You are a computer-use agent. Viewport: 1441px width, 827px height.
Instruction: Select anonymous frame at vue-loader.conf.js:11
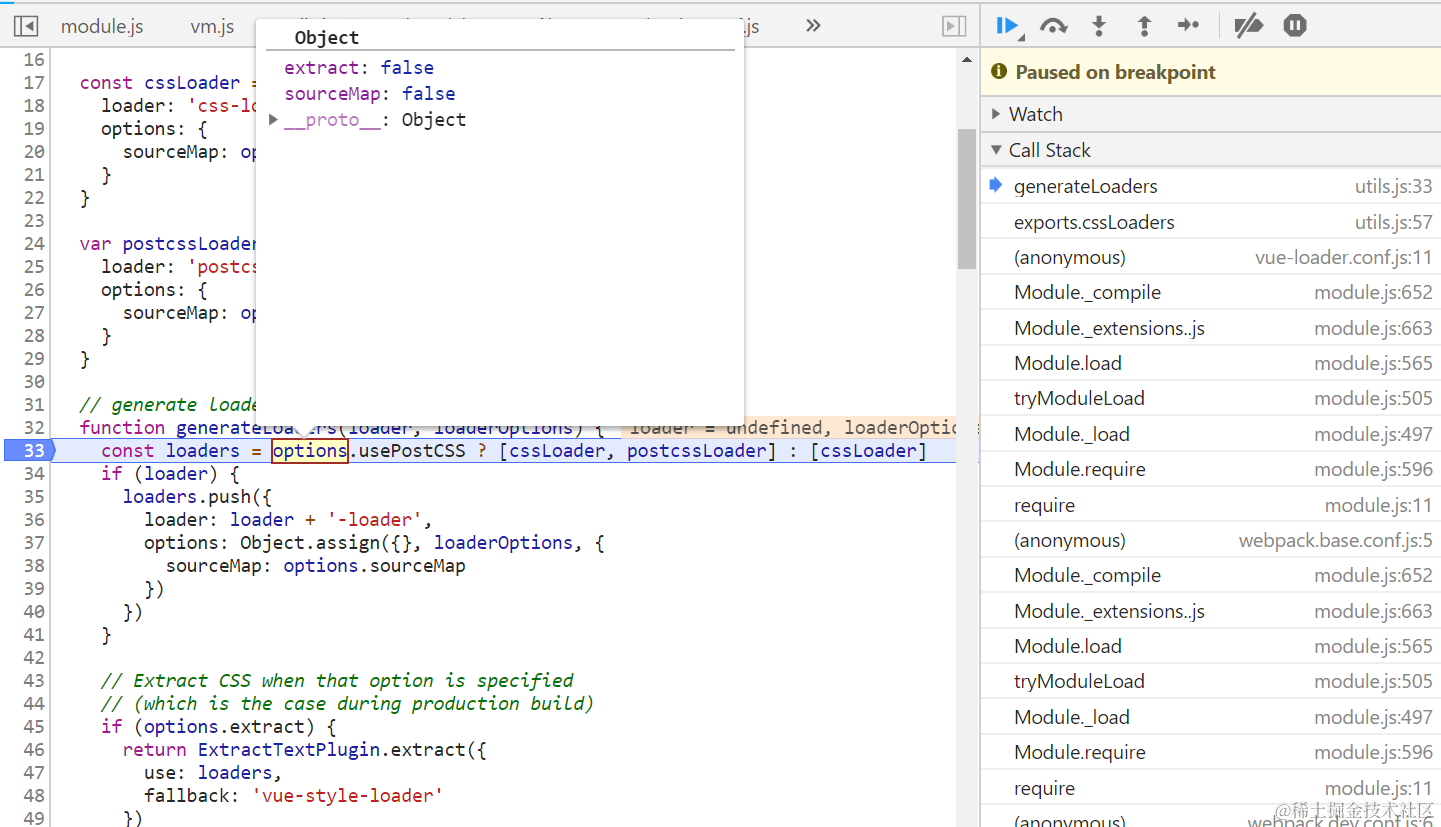point(1211,257)
